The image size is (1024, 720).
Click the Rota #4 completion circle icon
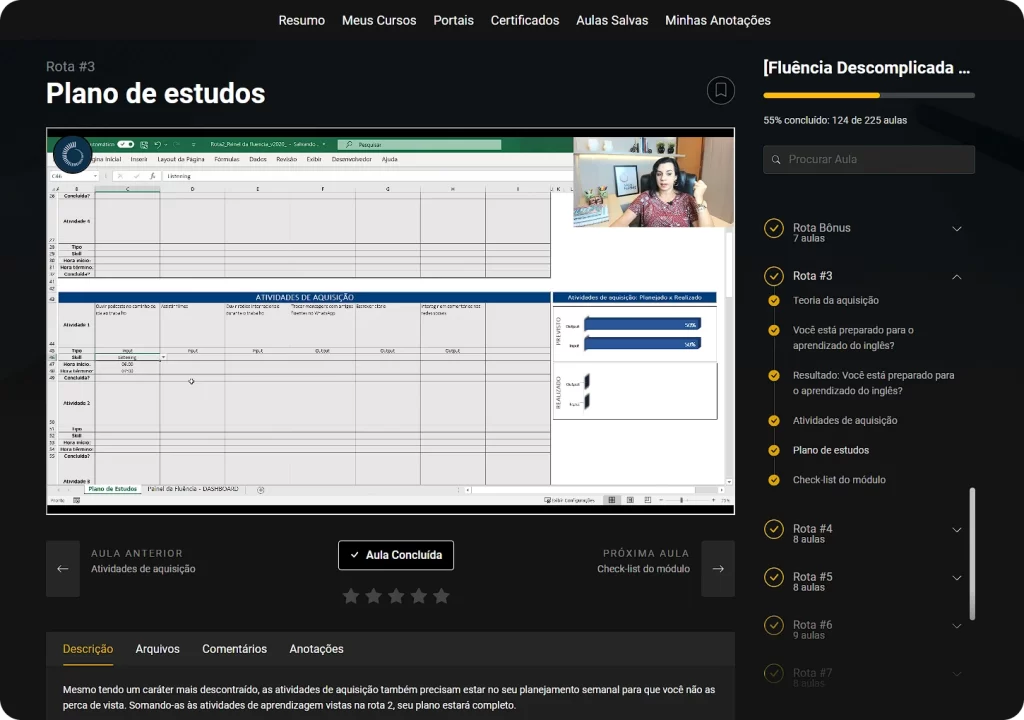click(774, 529)
